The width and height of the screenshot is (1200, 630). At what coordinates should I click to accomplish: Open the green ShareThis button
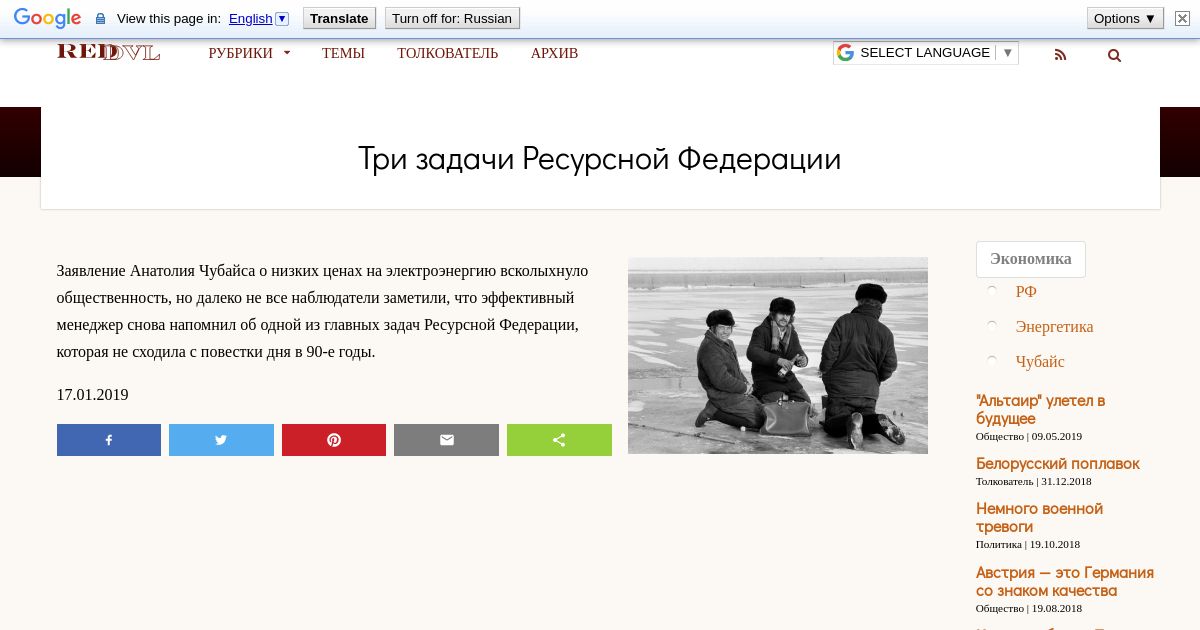559,440
